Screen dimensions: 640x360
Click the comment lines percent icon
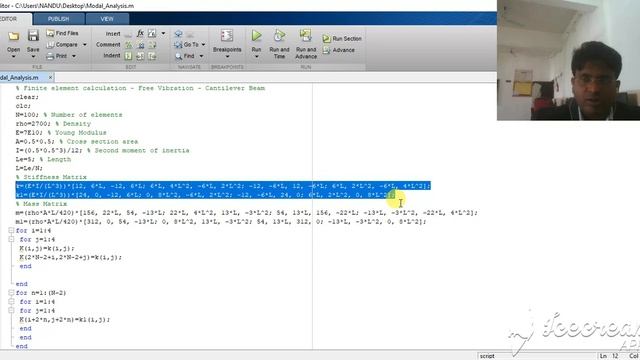[129, 44]
